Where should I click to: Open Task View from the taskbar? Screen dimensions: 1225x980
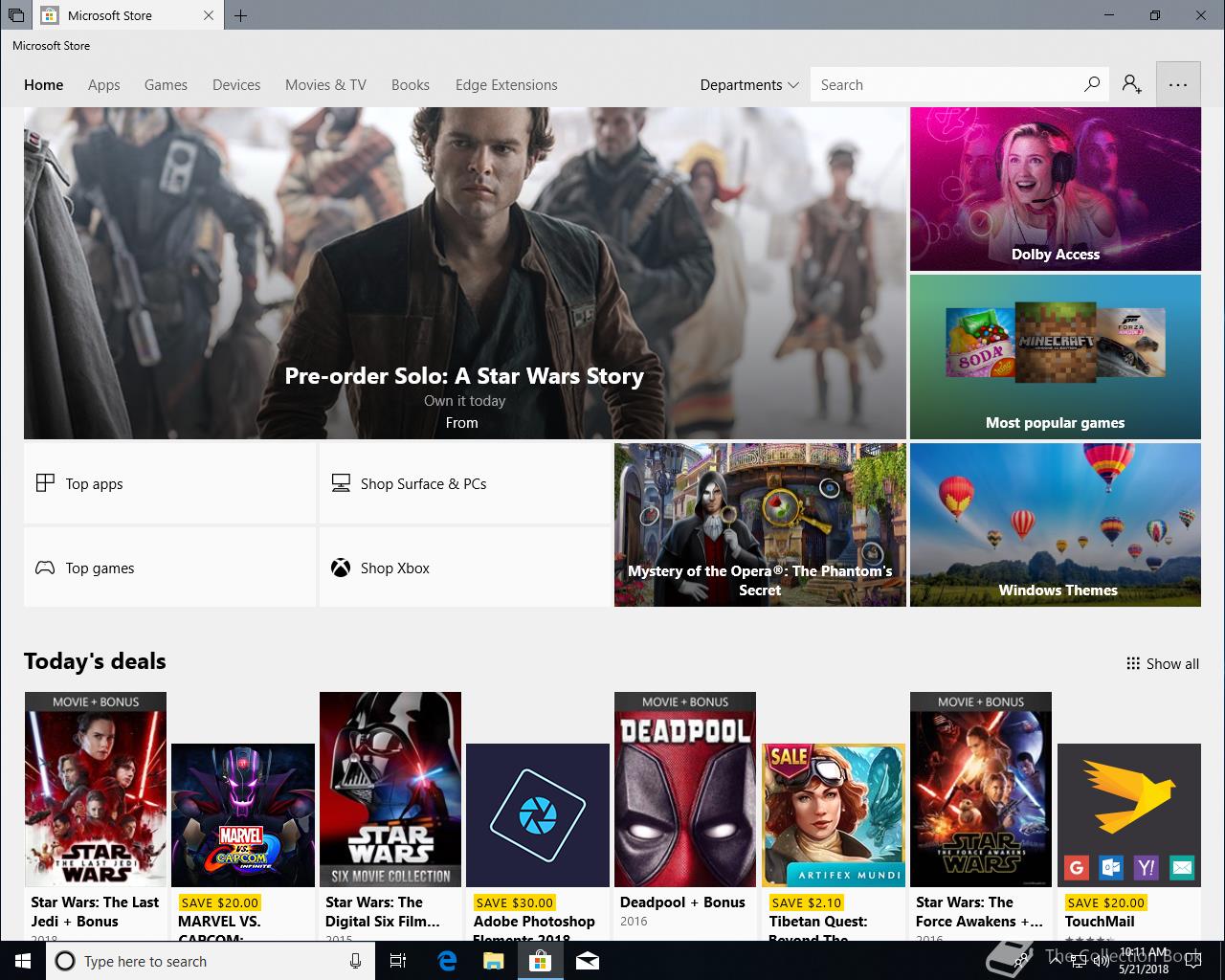398,961
